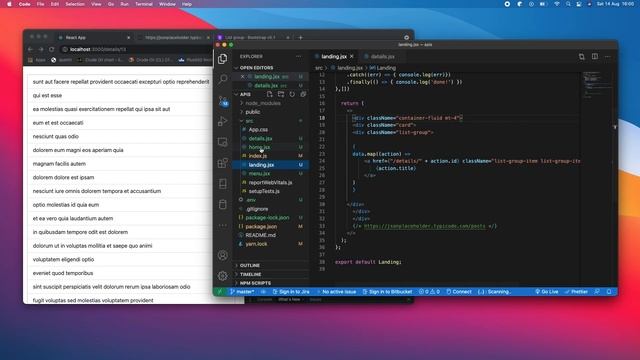Click No active issue in status bar

[x=336, y=292]
